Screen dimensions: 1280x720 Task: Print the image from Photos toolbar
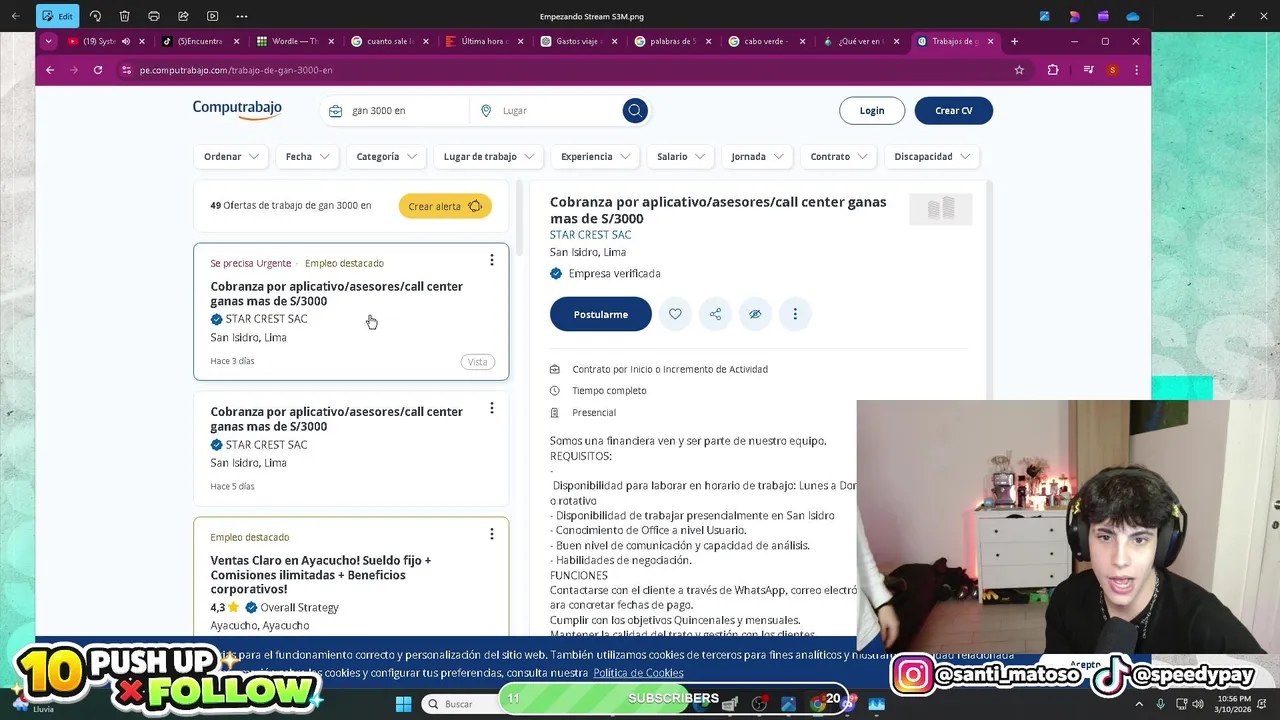(x=154, y=16)
